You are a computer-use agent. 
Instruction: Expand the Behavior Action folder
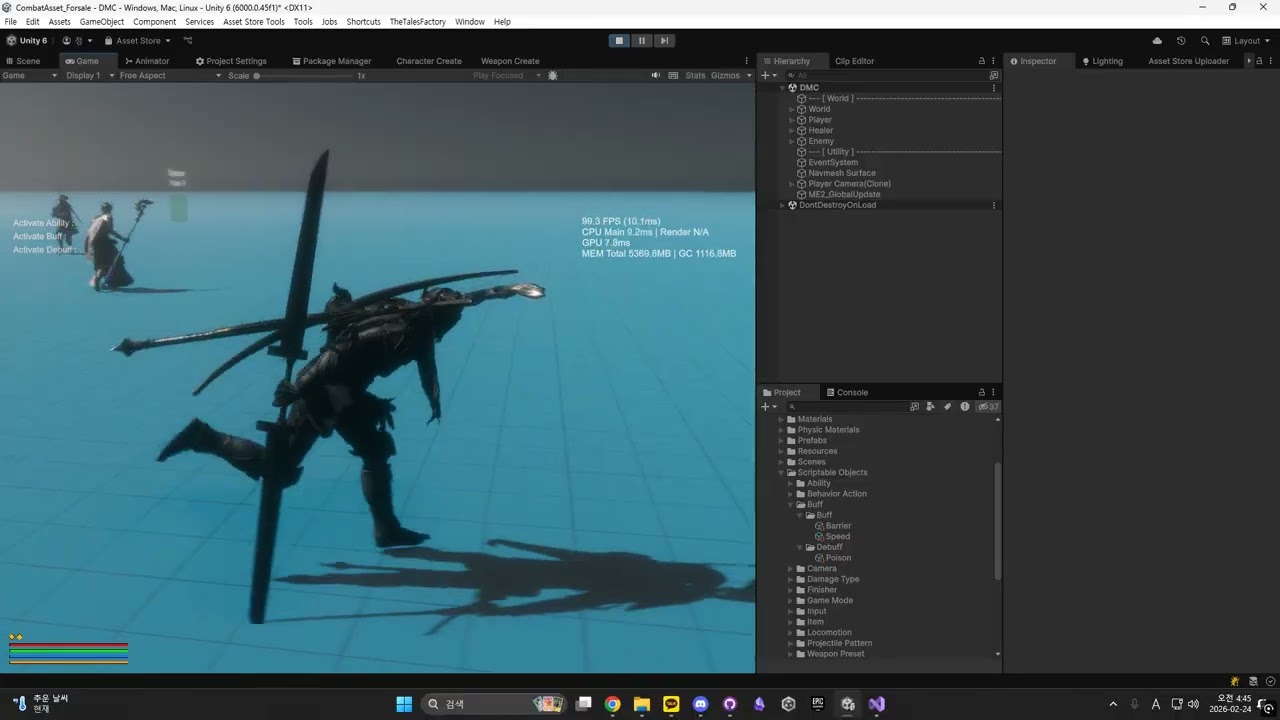pyautogui.click(x=790, y=494)
